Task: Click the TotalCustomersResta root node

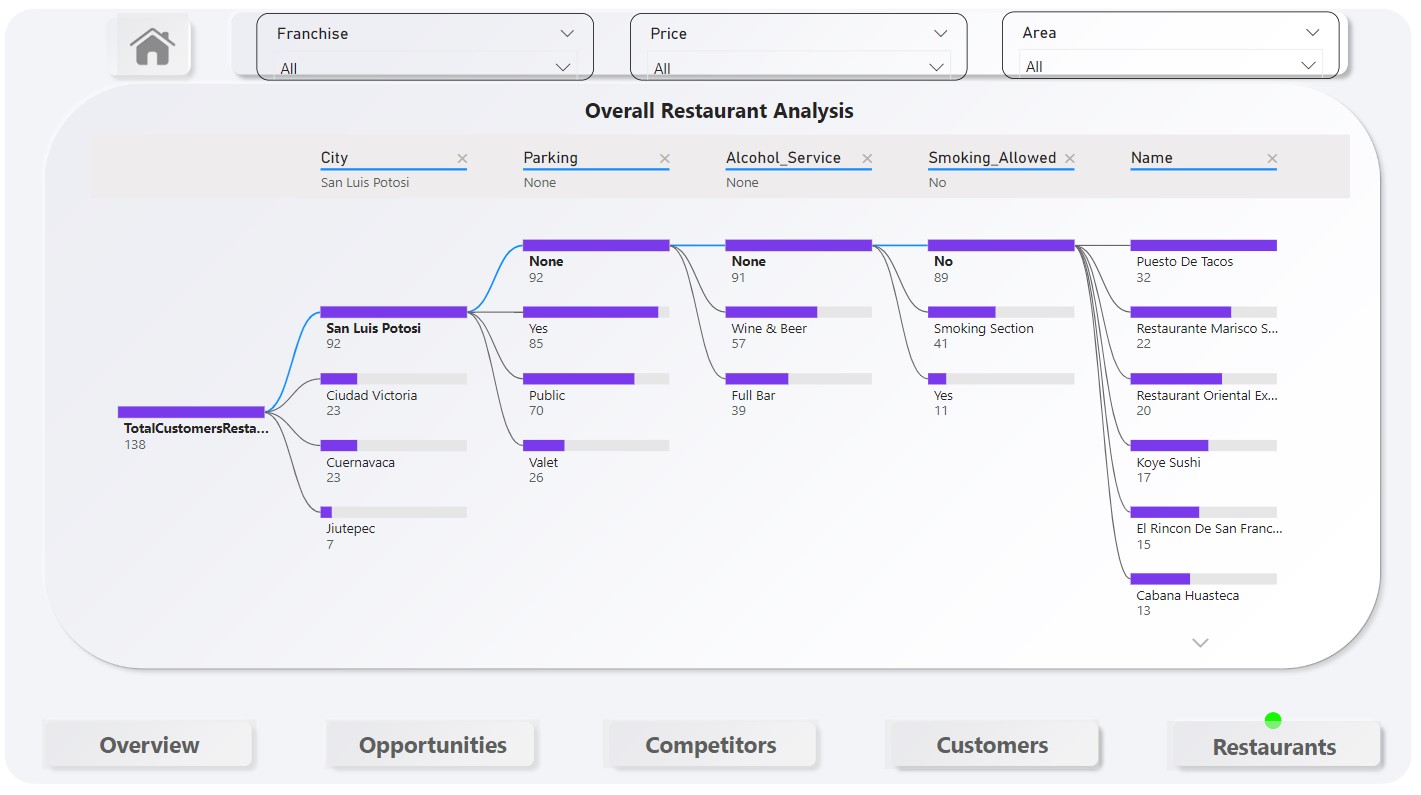Action: (x=190, y=411)
